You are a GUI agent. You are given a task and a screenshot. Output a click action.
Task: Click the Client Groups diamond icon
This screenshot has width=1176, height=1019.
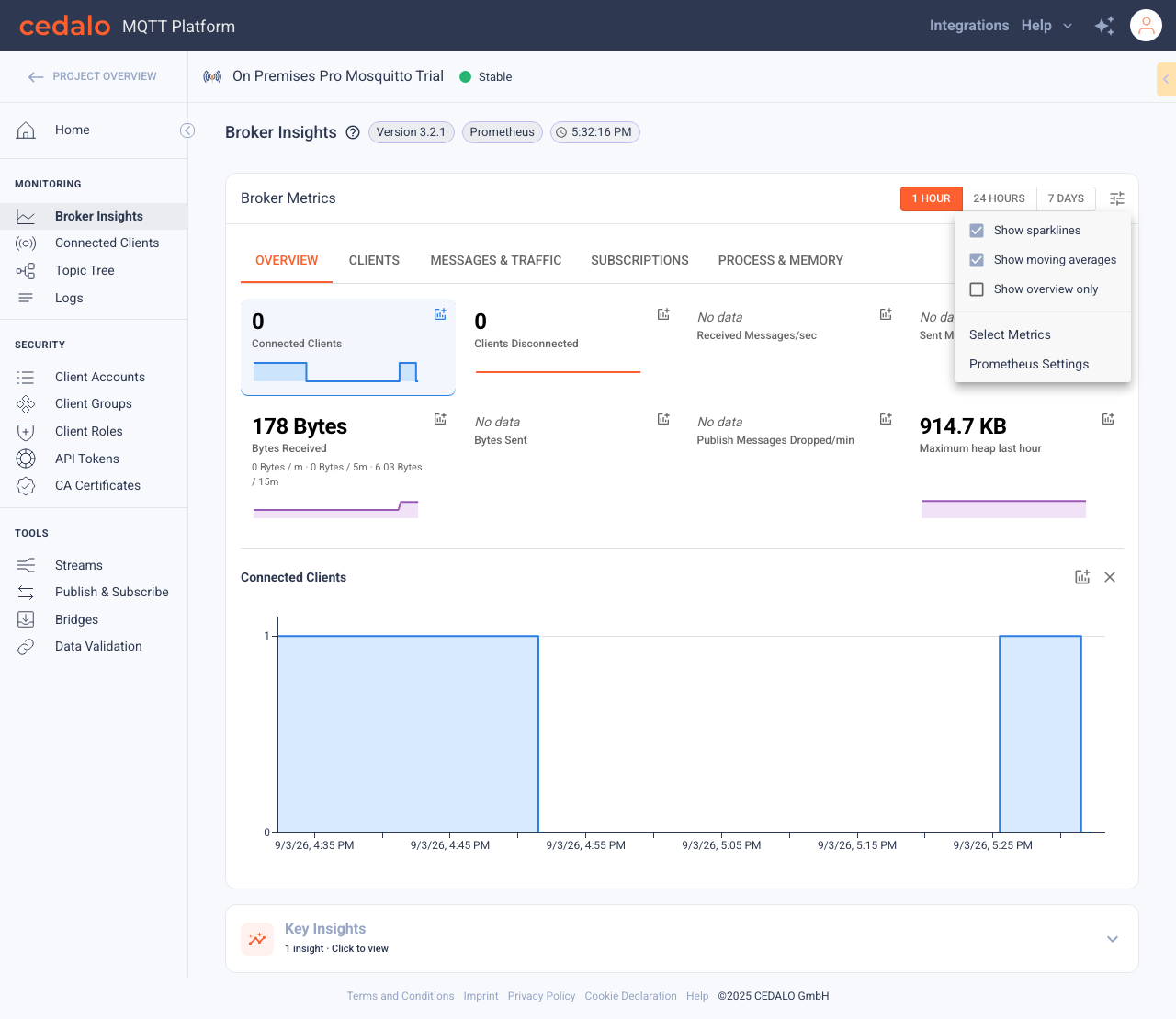pyautogui.click(x=26, y=404)
